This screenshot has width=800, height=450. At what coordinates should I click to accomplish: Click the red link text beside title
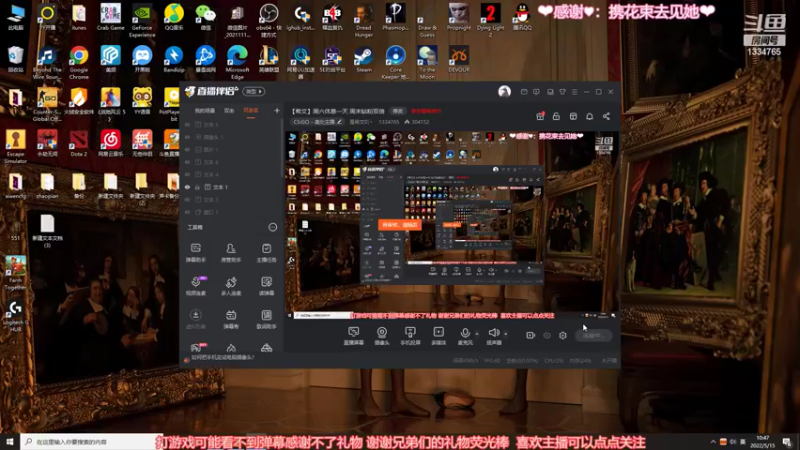[x=426, y=111]
